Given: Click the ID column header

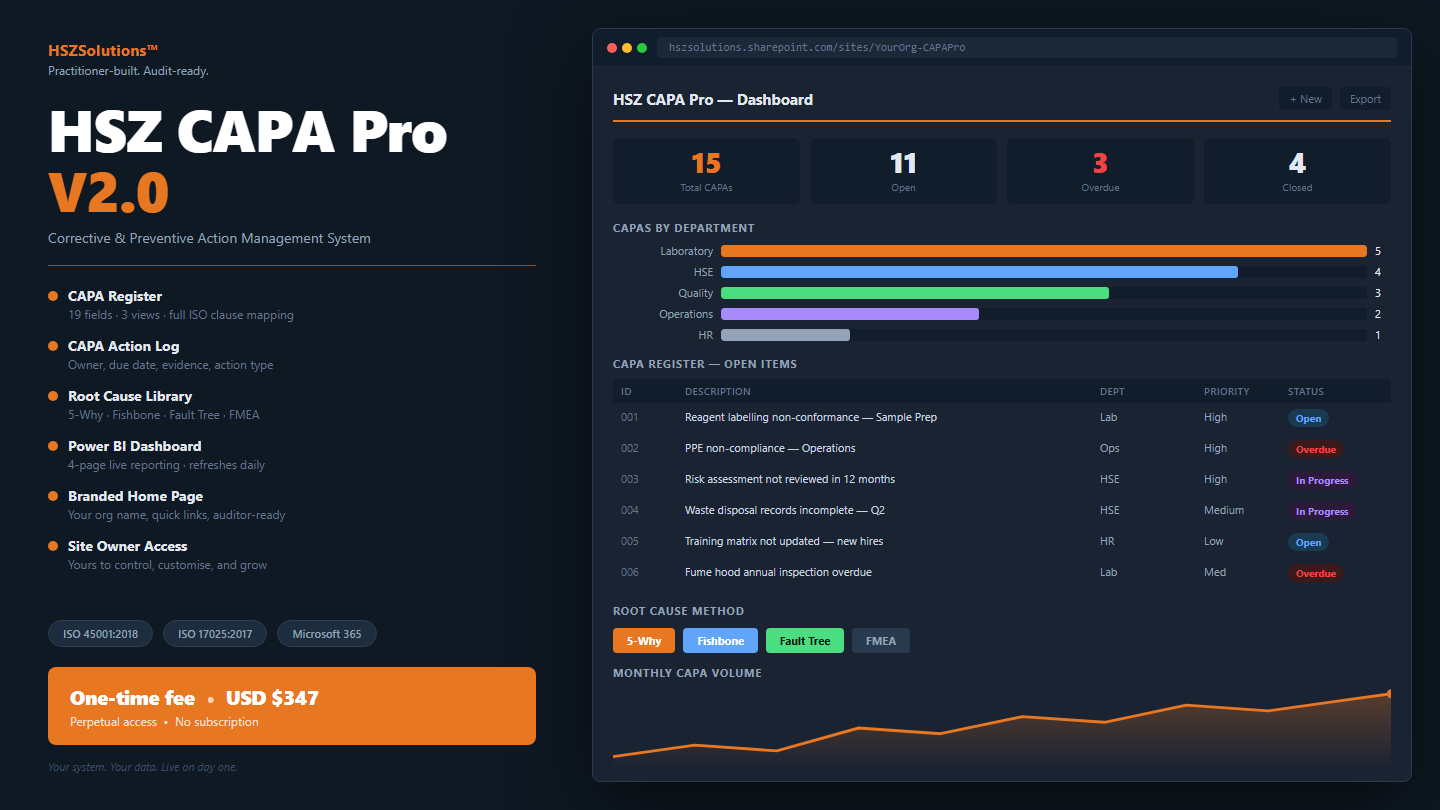Looking at the screenshot, I should [626, 391].
